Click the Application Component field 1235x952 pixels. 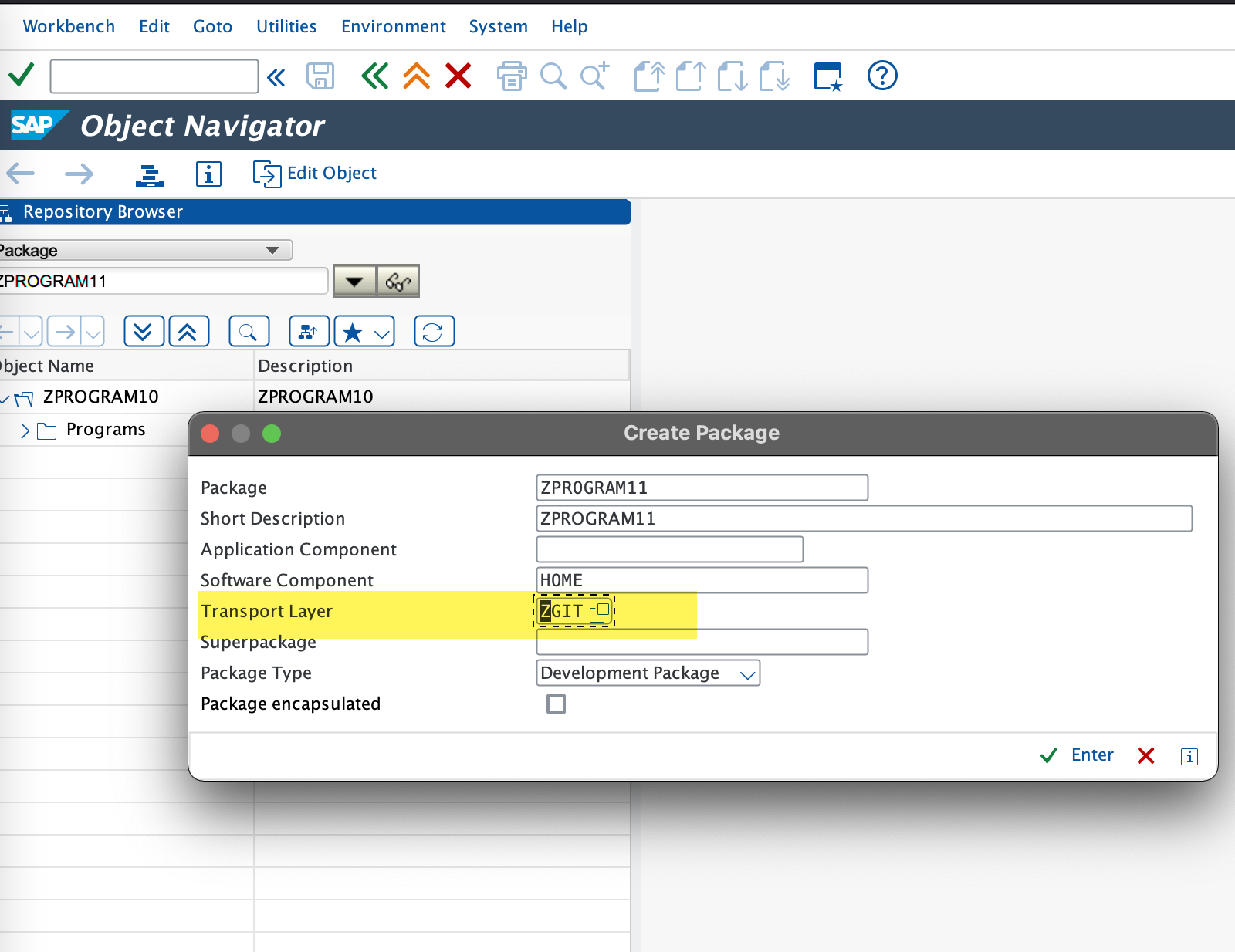[x=670, y=549]
